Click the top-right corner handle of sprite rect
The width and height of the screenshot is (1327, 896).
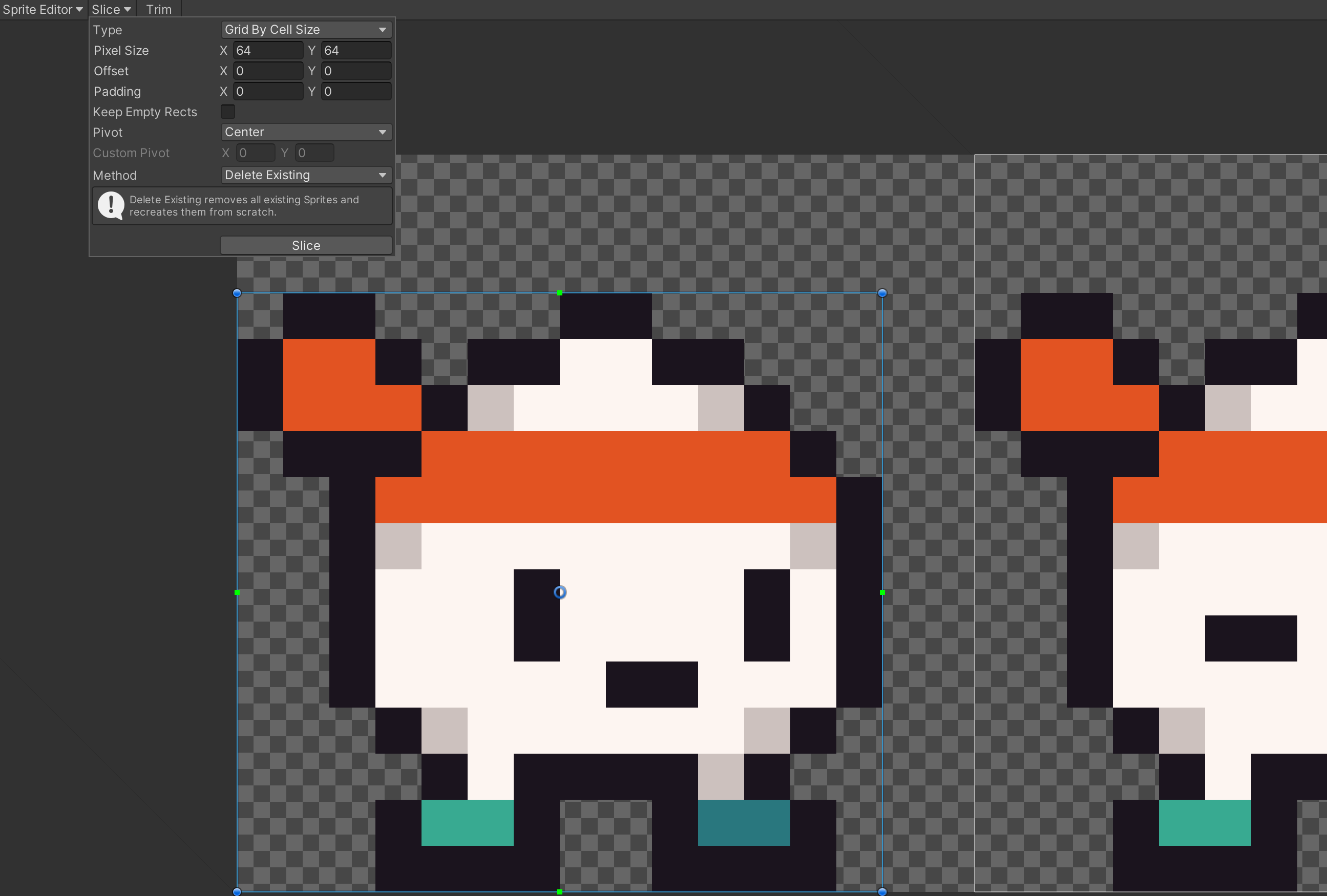882,293
